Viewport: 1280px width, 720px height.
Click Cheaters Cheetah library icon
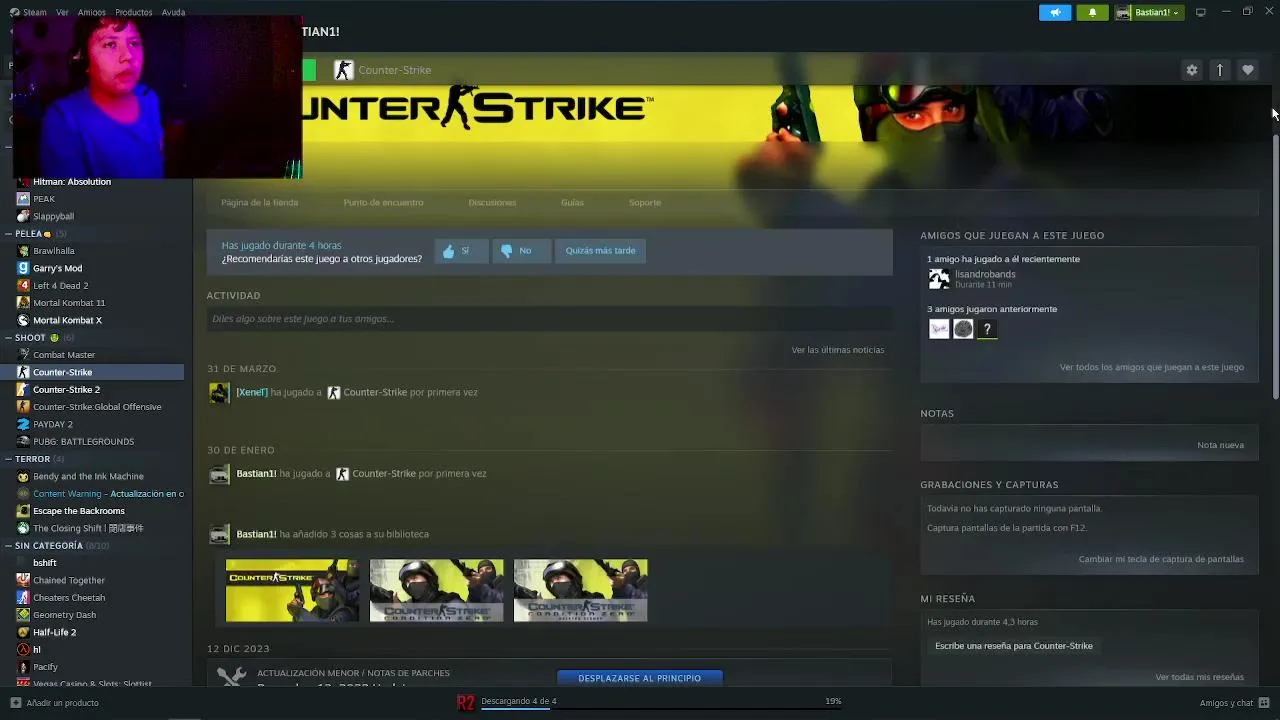click(x=23, y=598)
